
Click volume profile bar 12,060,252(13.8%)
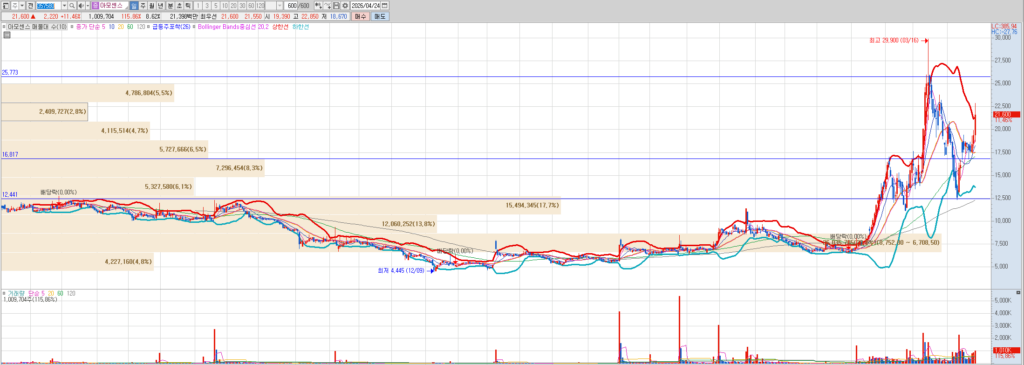pyautogui.click(x=219, y=223)
